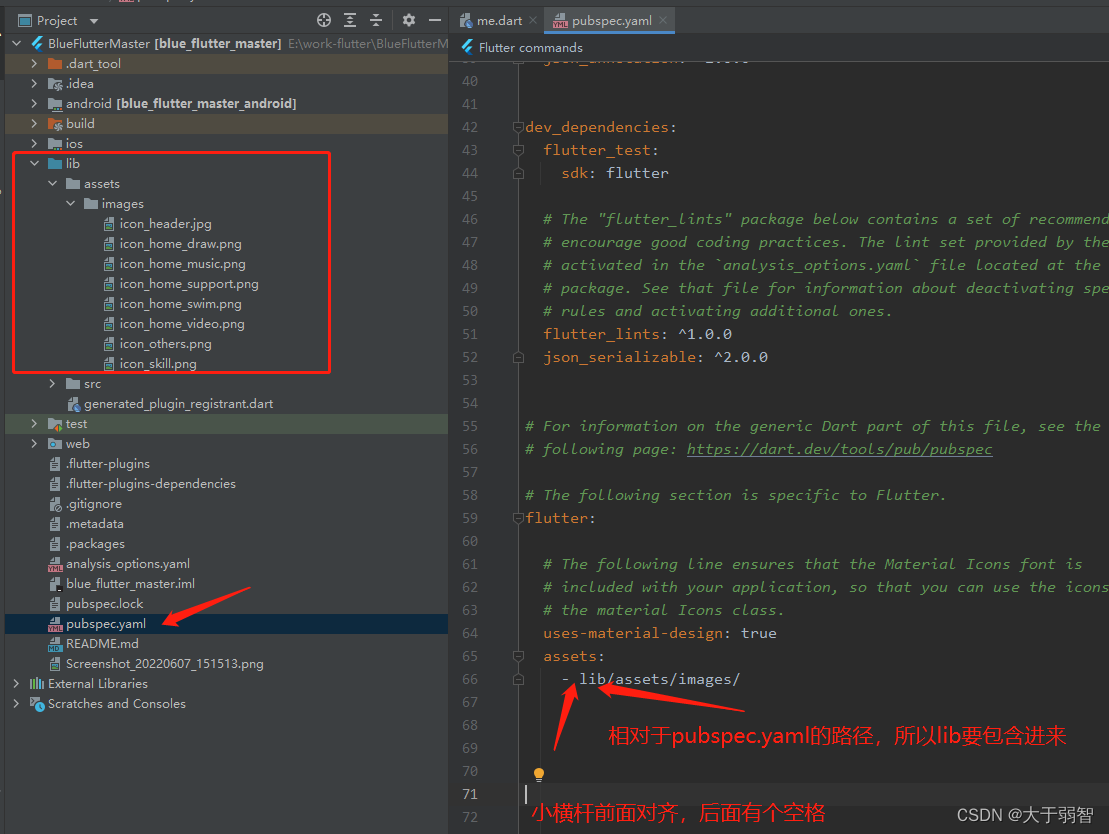Fold the dev_dependencies block in gutter
Image resolution: width=1109 pixels, height=834 pixels.
click(518, 127)
